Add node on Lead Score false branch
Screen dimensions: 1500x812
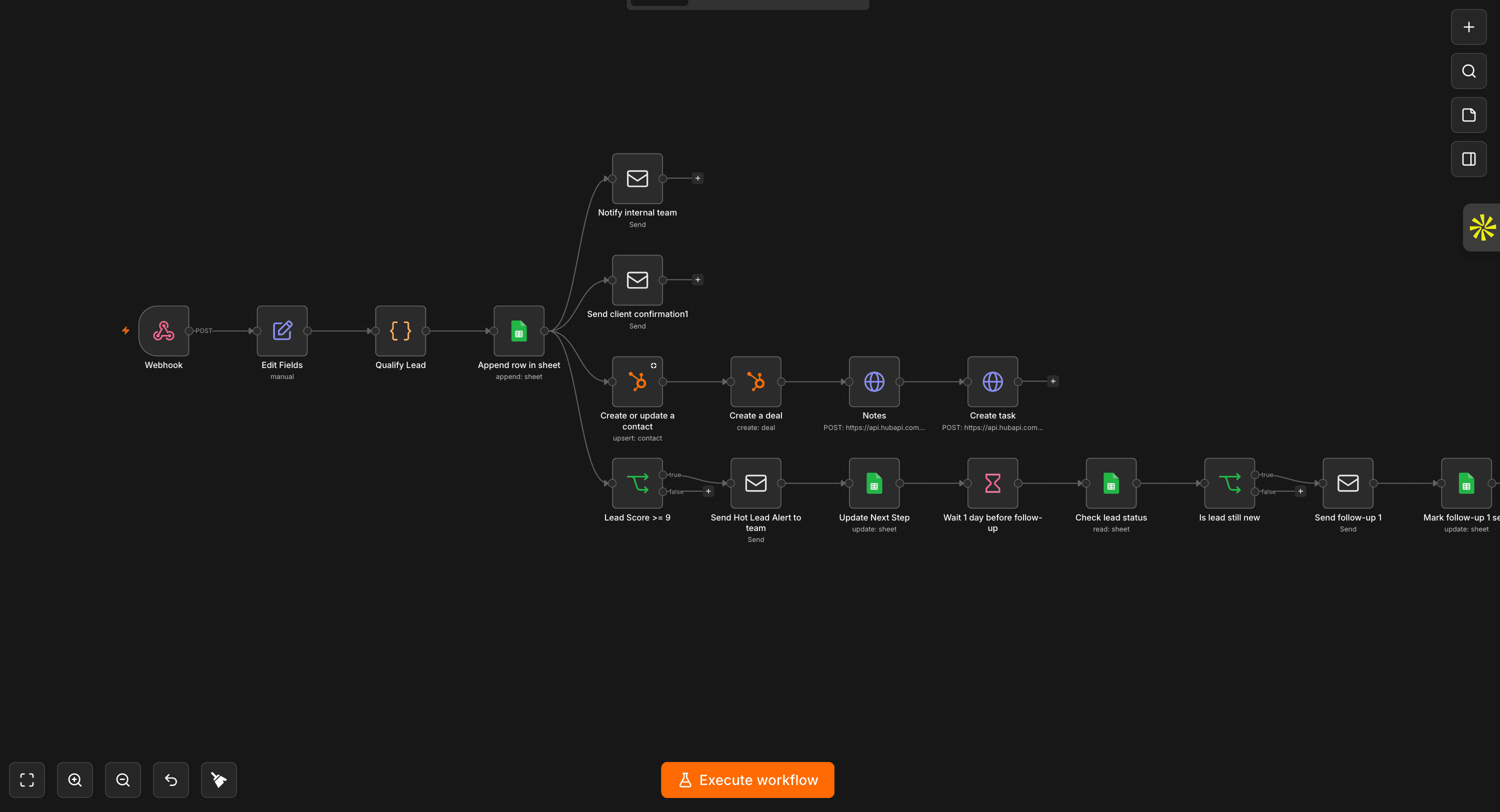[x=708, y=491]
